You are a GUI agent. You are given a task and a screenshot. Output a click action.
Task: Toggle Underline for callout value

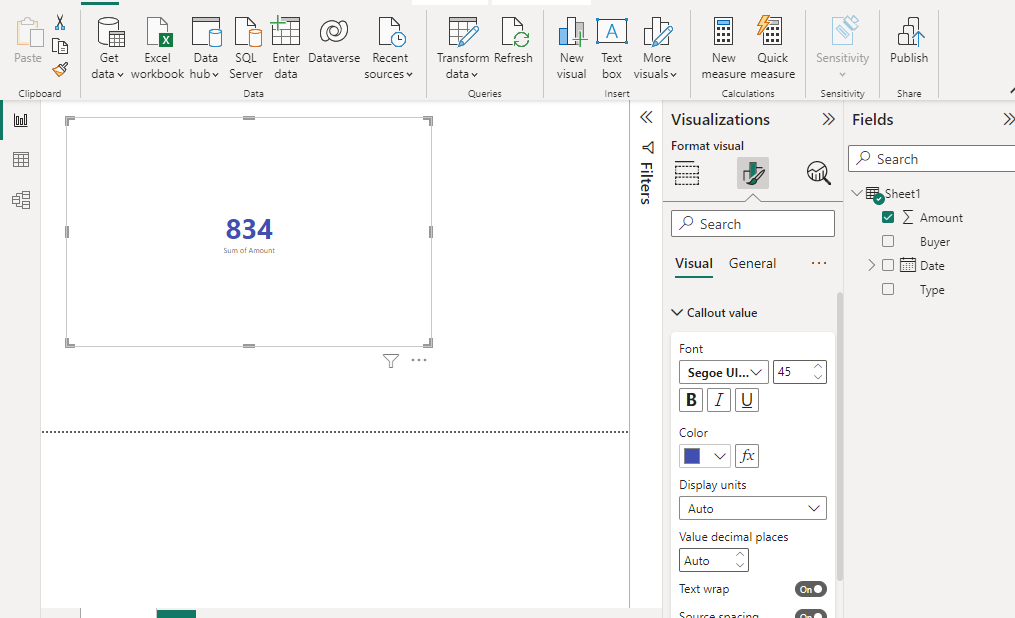click(746, 401)
